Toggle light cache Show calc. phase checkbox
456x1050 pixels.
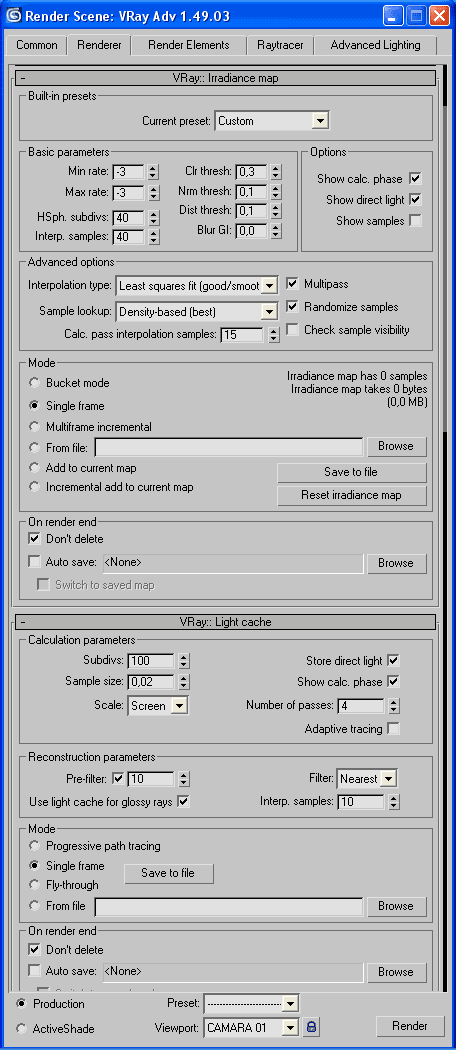tap(394, 682)
